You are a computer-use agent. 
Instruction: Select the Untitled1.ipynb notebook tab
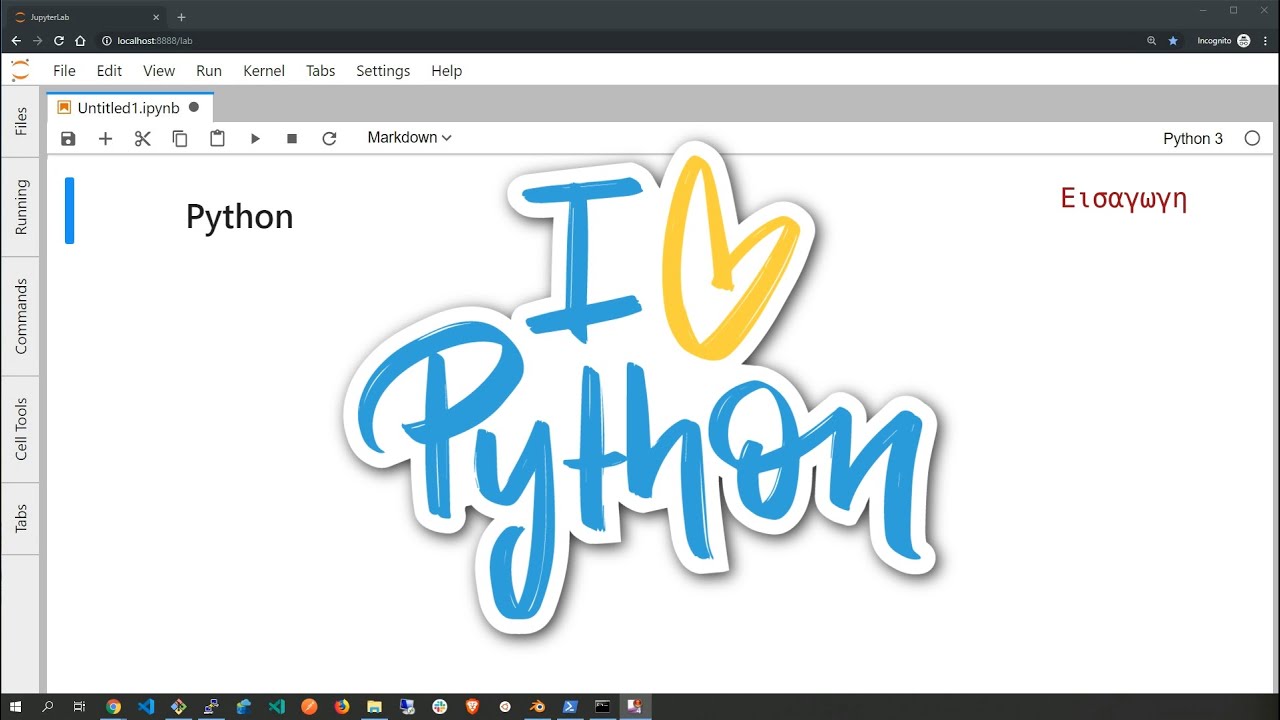click(128, 108)
